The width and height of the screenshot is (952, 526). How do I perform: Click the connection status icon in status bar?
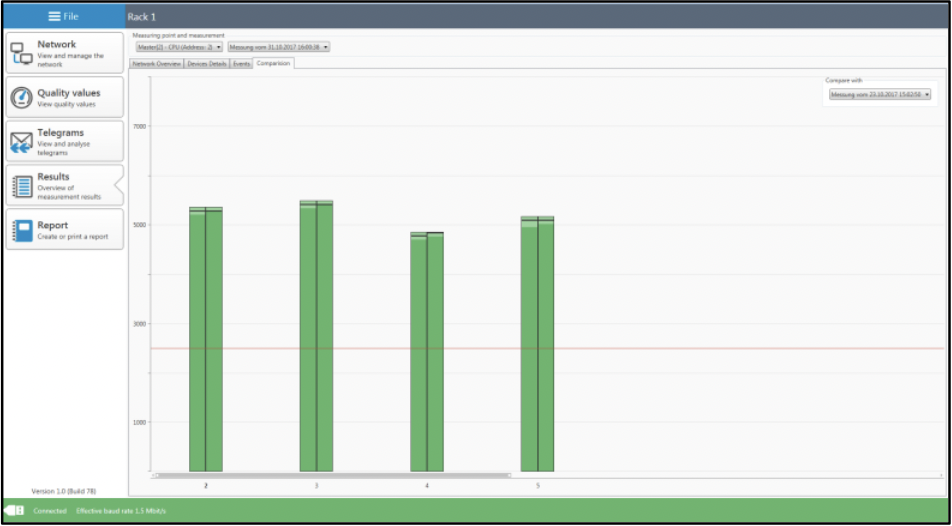pos(15,511)
